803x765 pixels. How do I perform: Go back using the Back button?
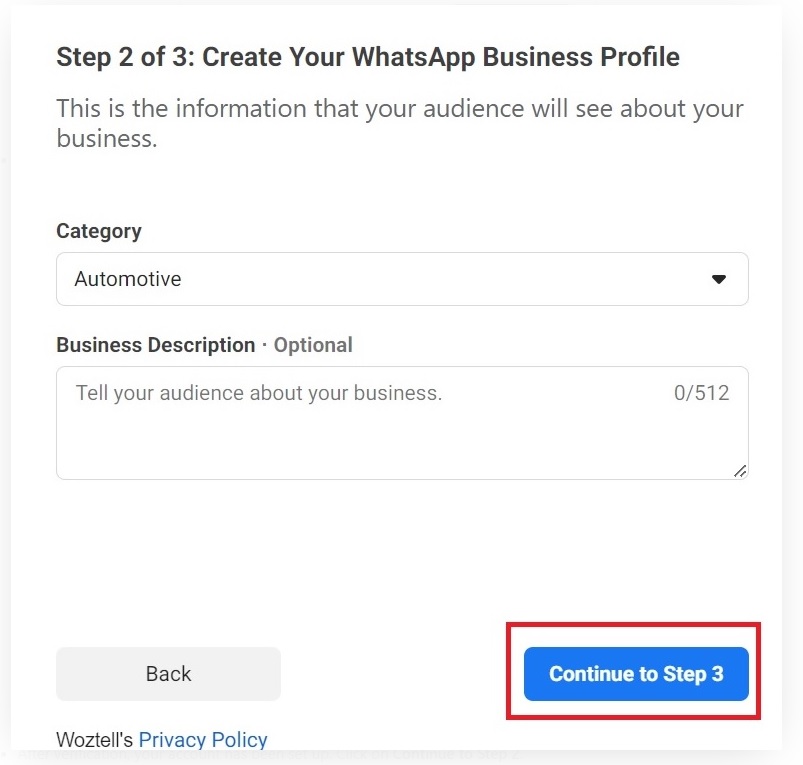pyautogui.click(x=168, y=674)
